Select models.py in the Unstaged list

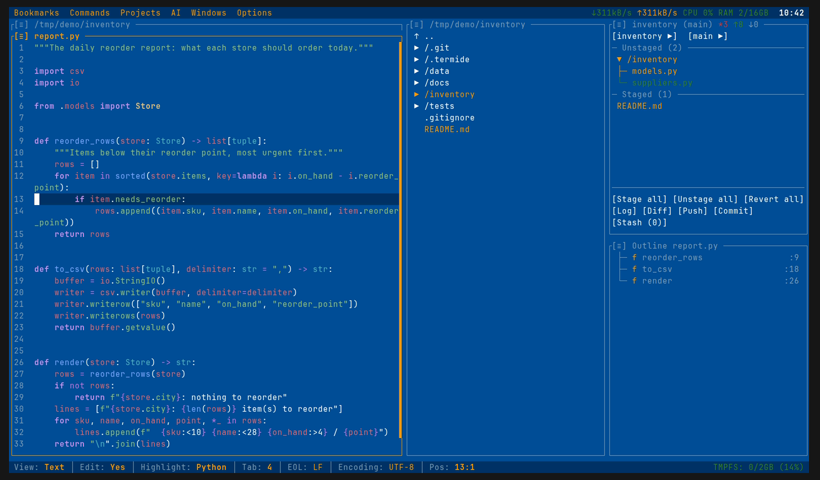654,71
